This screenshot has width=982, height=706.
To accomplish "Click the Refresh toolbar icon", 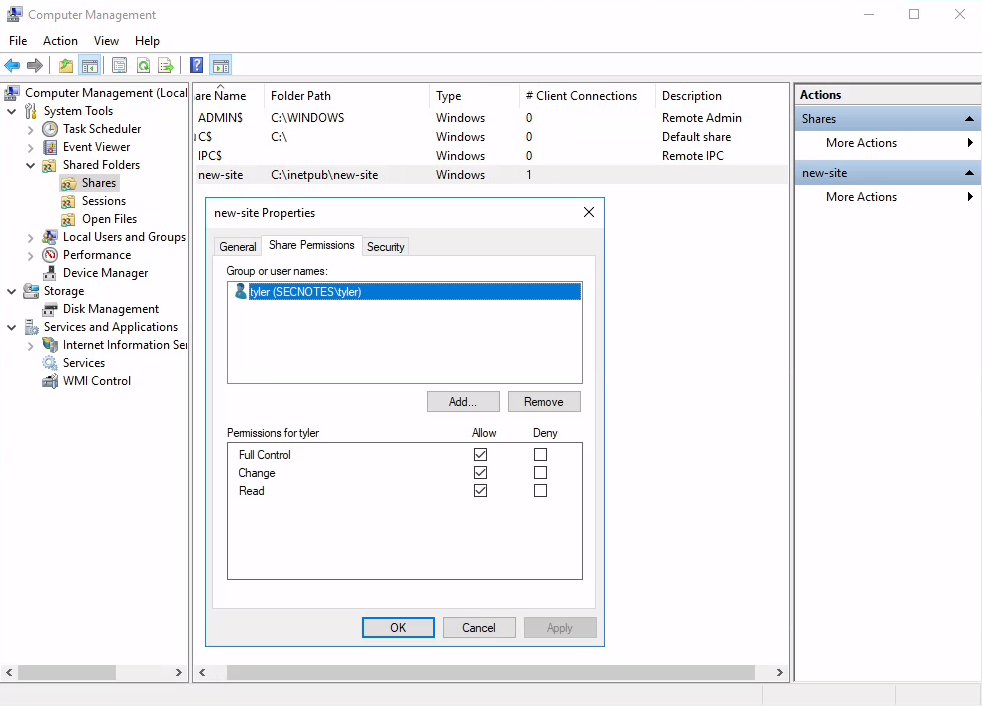I will click(143, 65).
